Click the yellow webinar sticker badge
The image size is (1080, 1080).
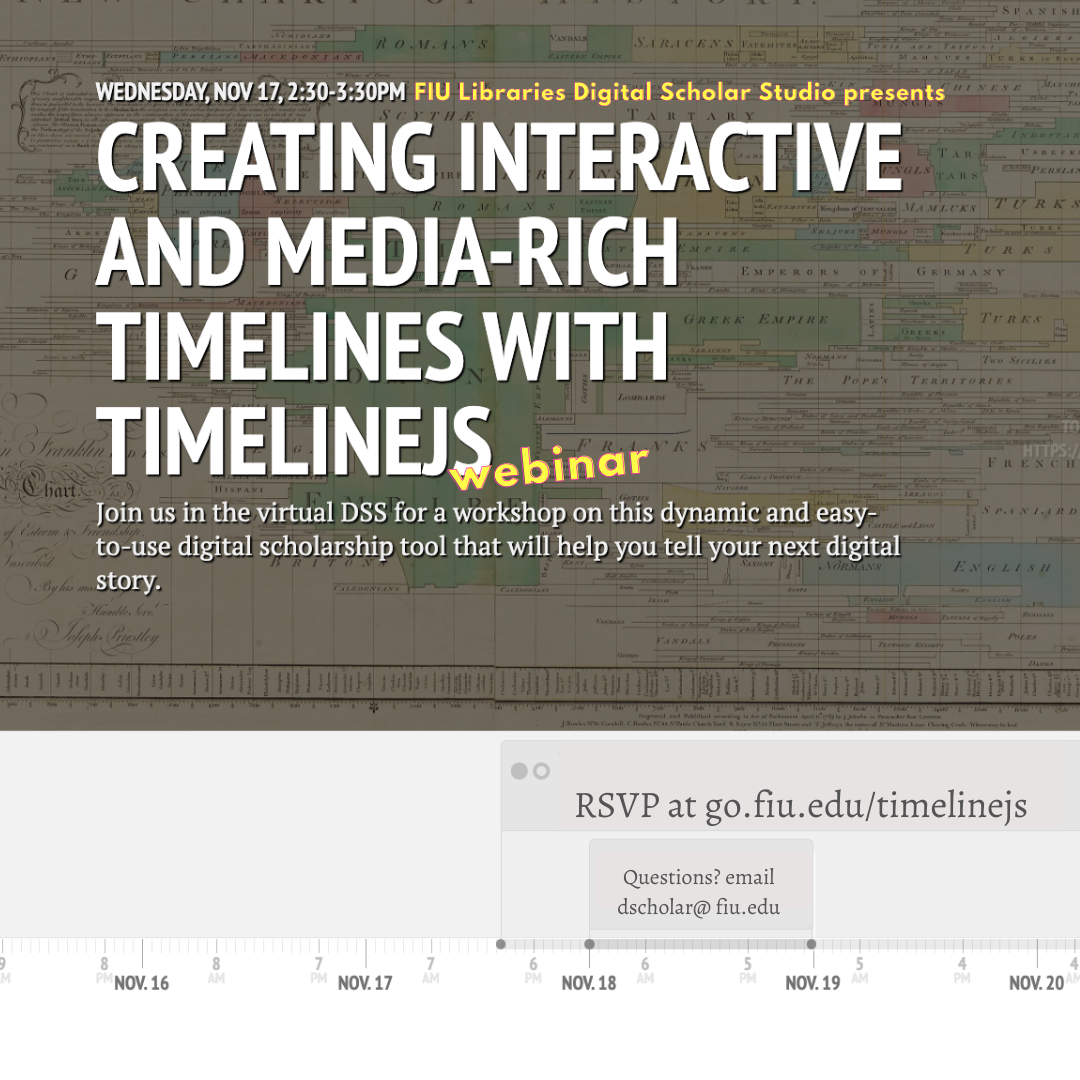click(549, 463)
